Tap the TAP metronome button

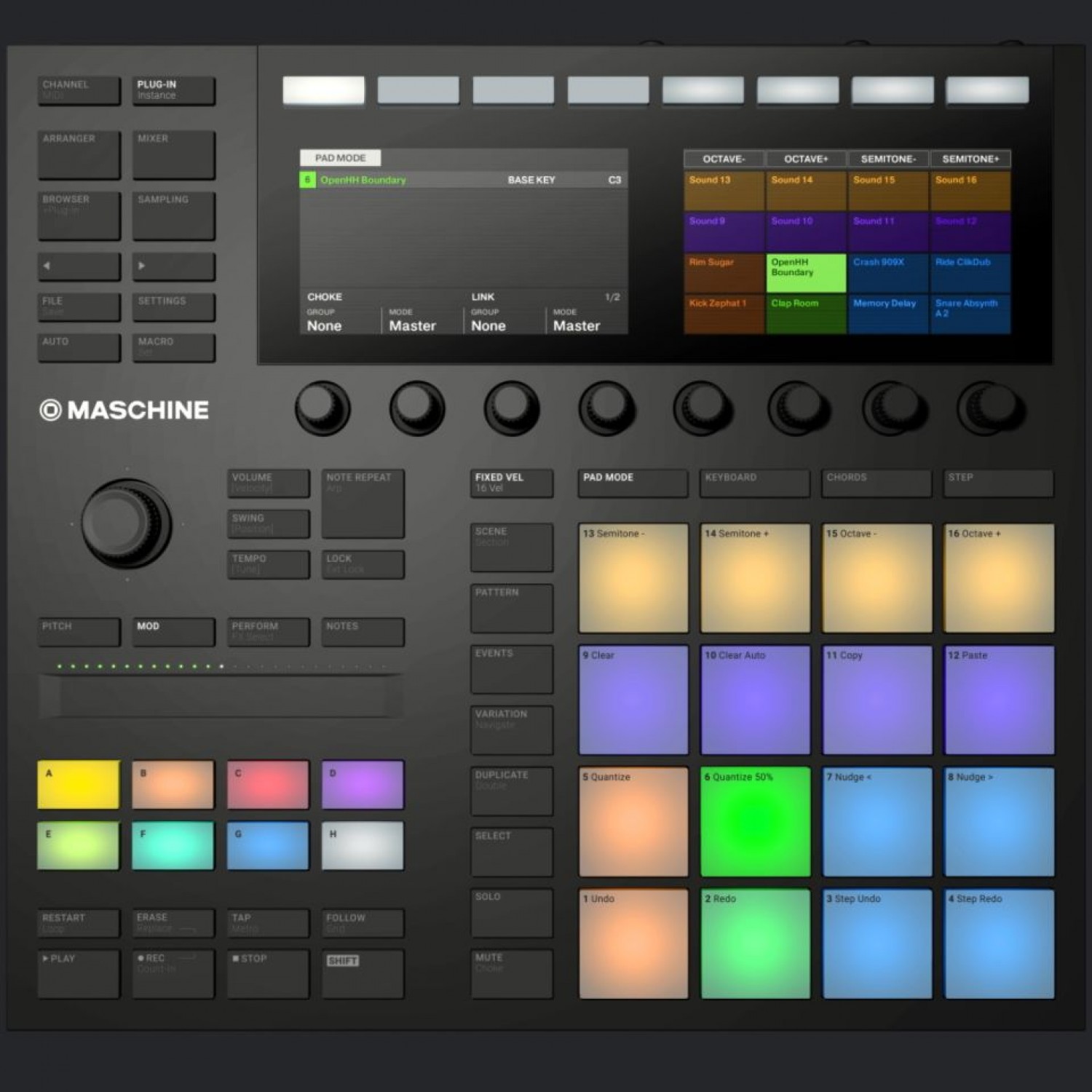(x=267, y=922)
